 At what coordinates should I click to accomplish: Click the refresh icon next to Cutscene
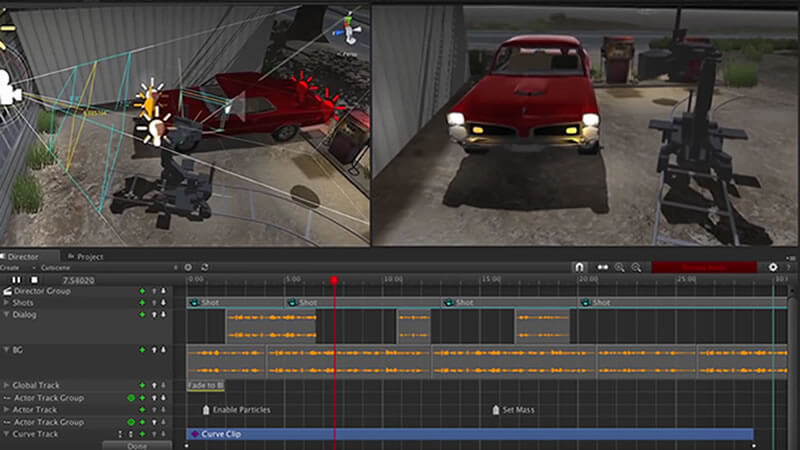205,267
